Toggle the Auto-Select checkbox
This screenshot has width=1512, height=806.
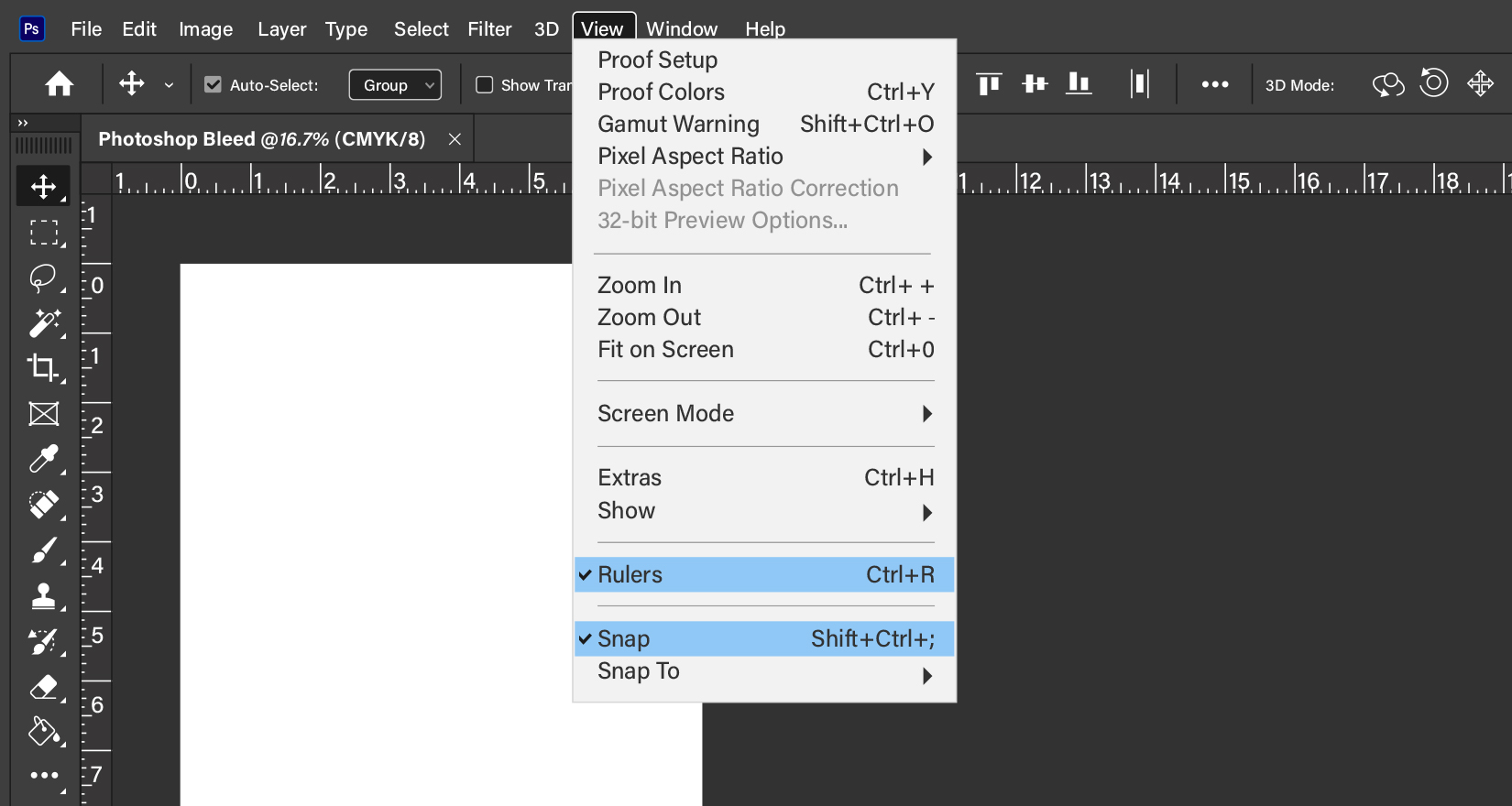pos(213,84)
